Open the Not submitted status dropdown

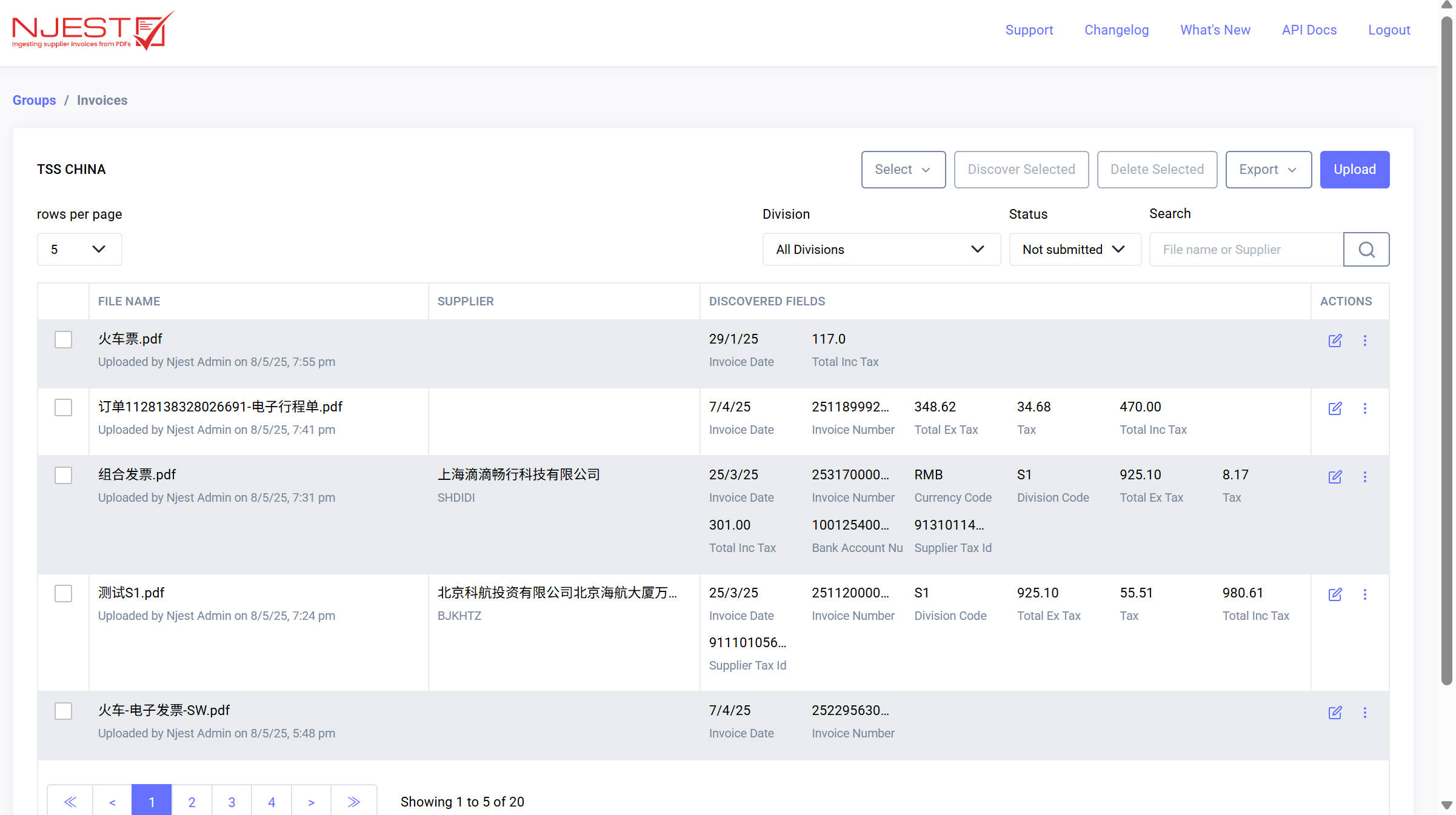coord(1075,249)
